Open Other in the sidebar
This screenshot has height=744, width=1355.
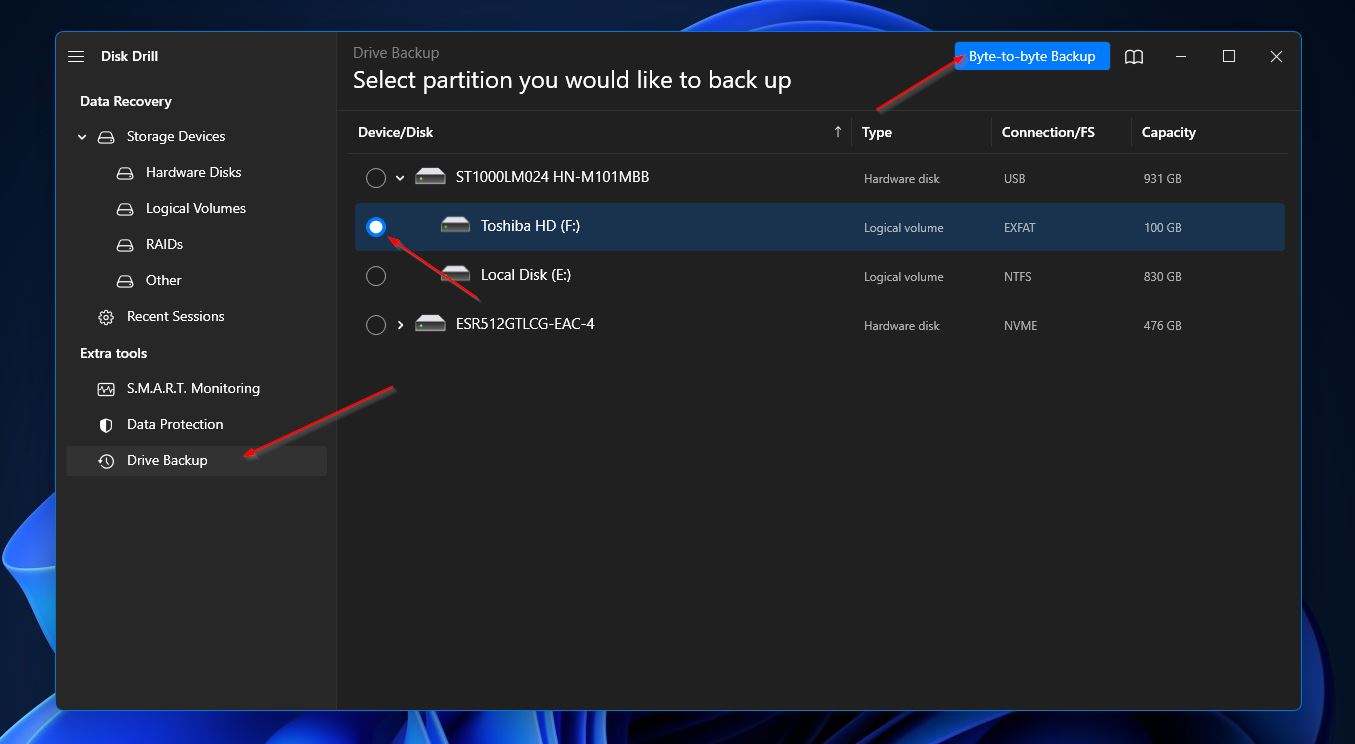click(164, 280)
